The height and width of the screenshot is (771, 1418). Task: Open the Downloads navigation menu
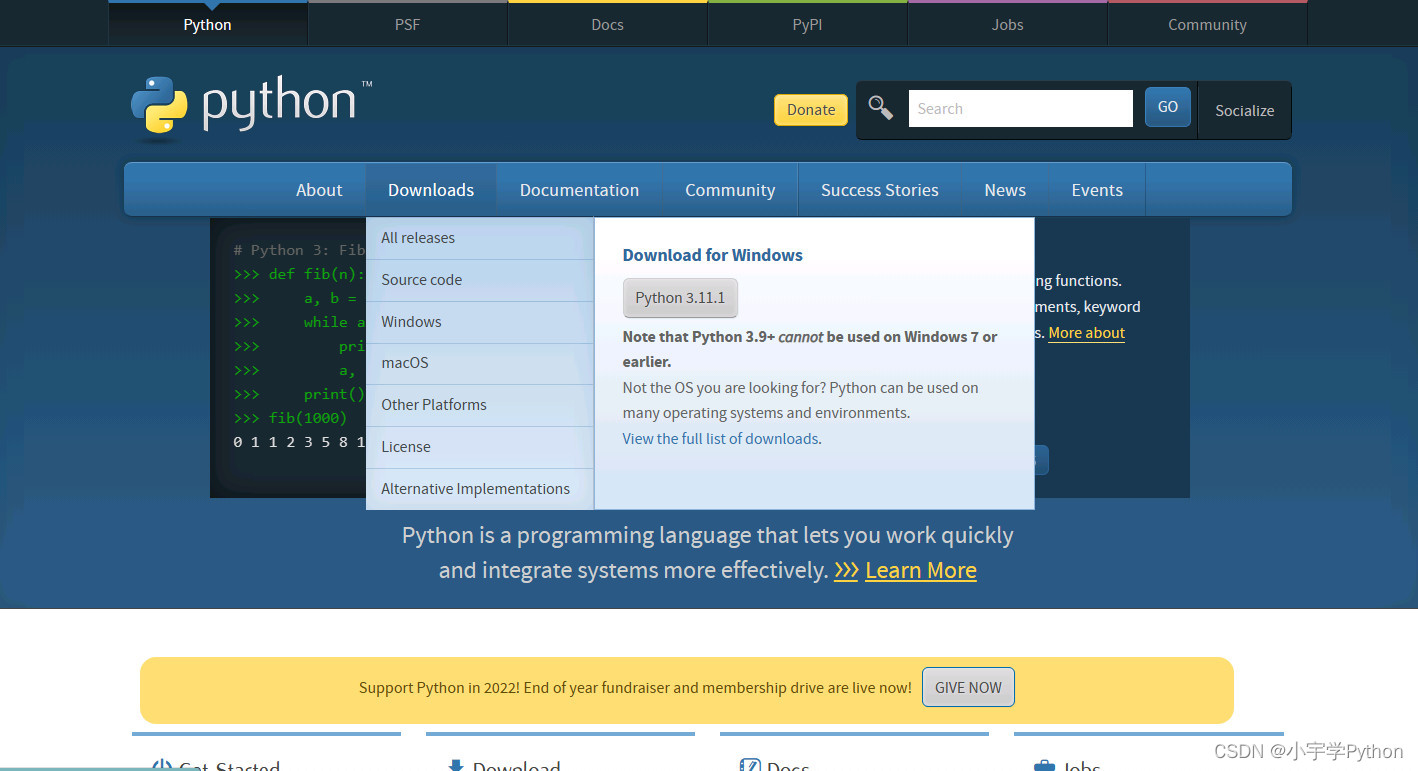[431, 190]
